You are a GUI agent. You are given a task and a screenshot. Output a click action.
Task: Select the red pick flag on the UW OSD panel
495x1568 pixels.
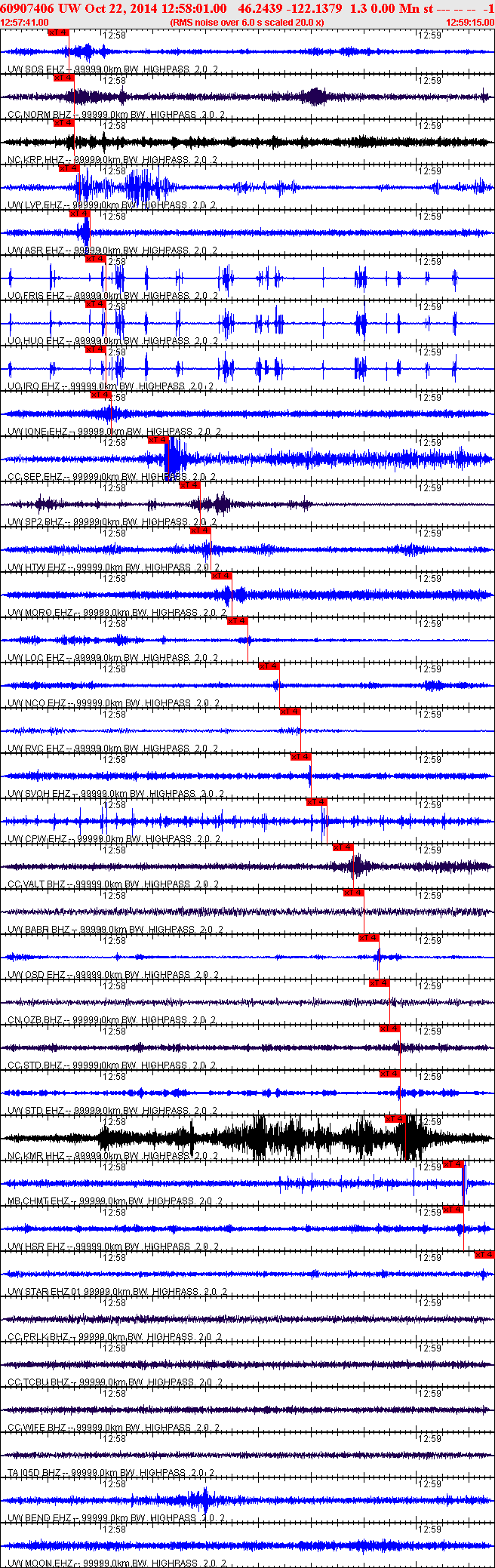click(369, 937)
